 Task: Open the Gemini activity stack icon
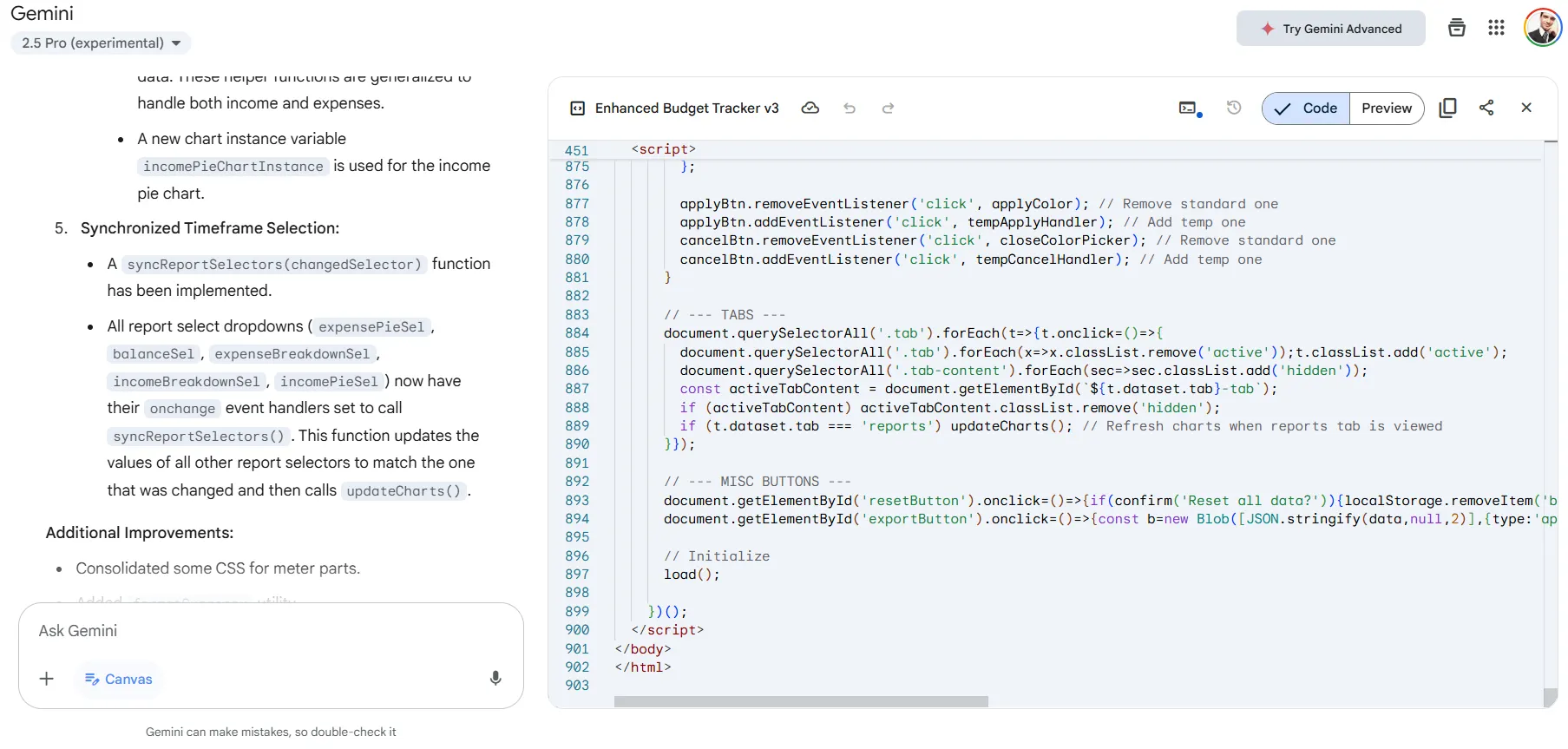click(x=1457, y=29)
